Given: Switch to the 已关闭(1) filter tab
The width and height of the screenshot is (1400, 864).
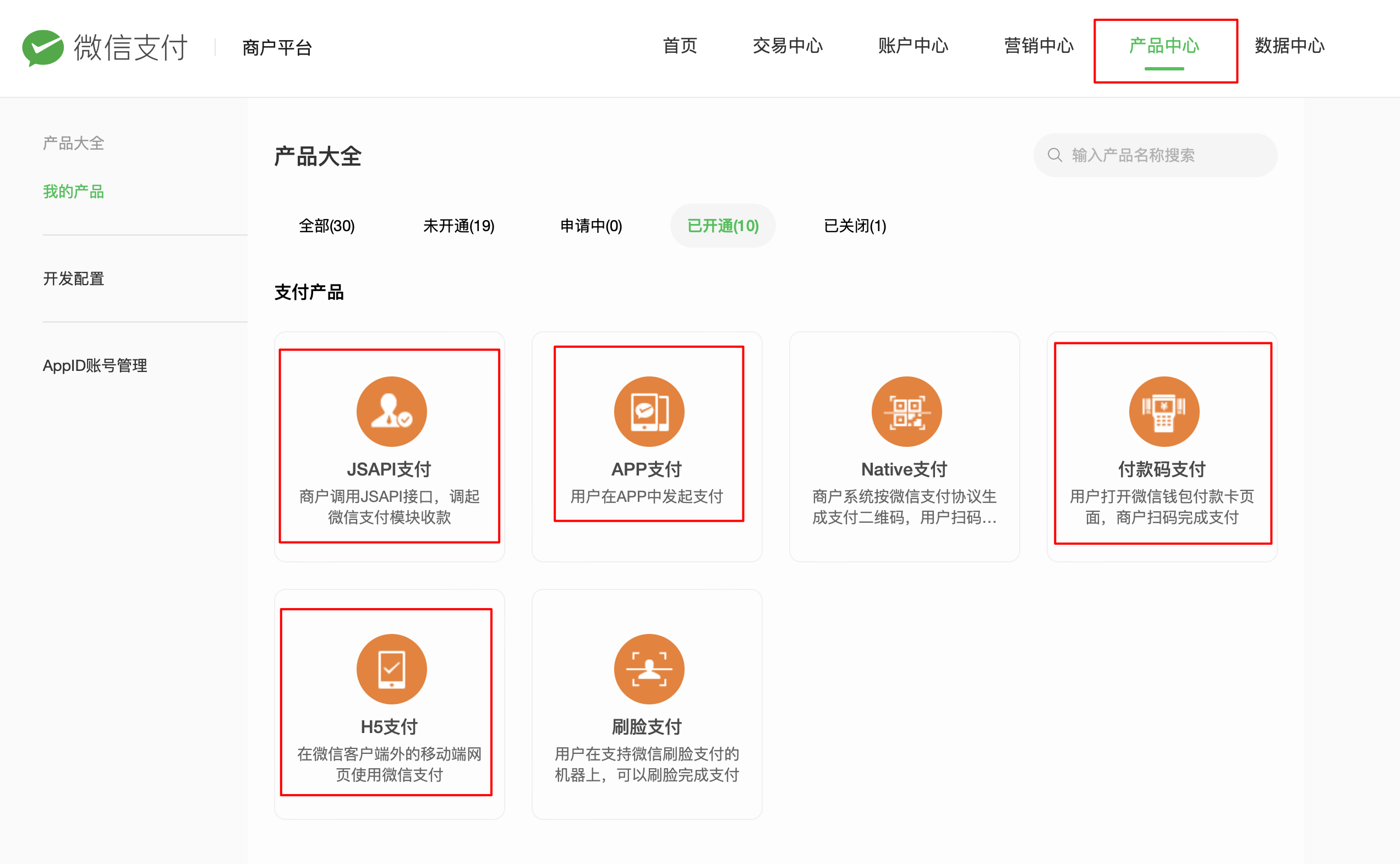Looking at the screenshot, I should (855, 226).
